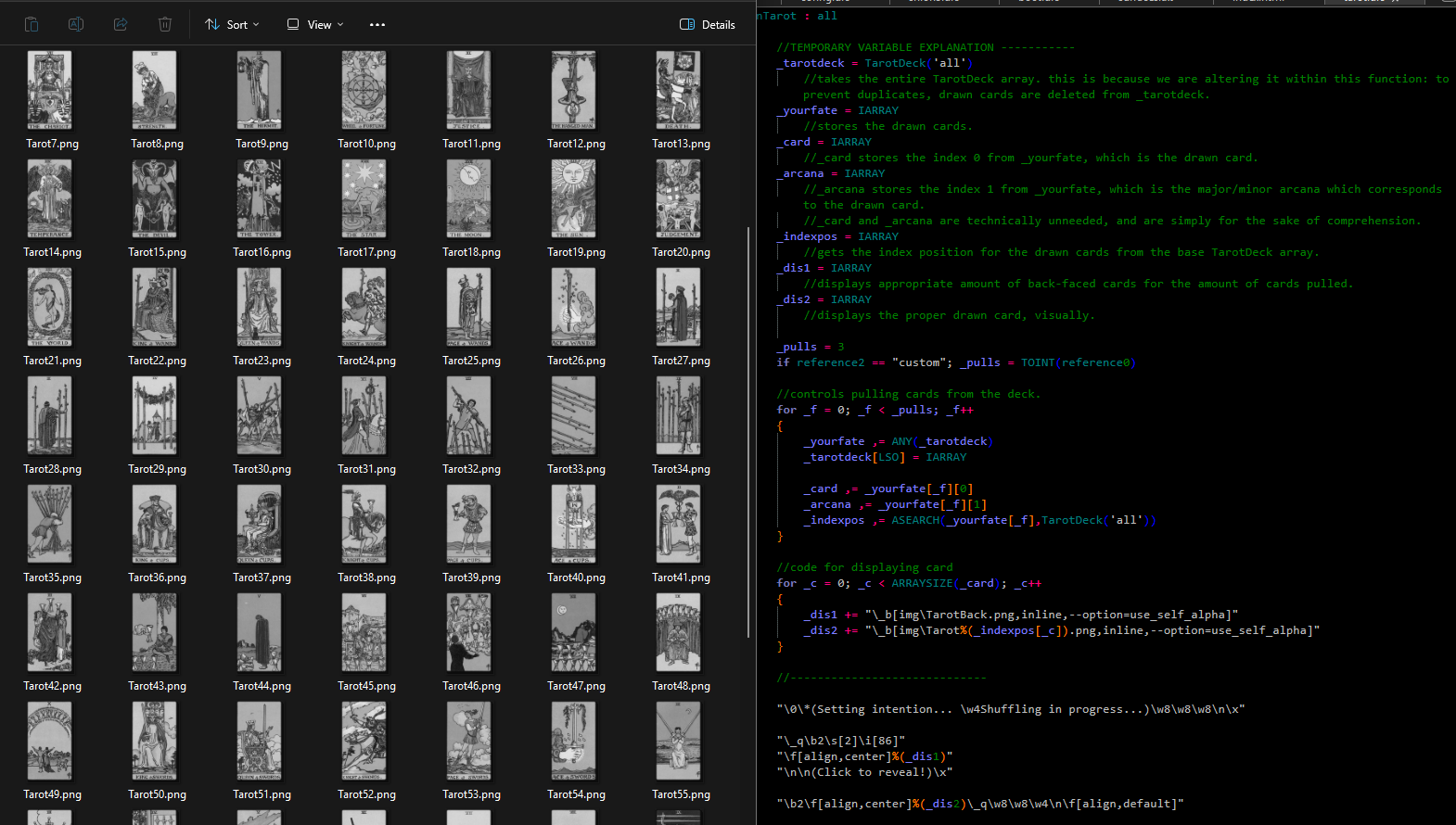Screen dimensions: 1456x825
Task: Click the file name Tarot53.png
Action: coord(472,794)
